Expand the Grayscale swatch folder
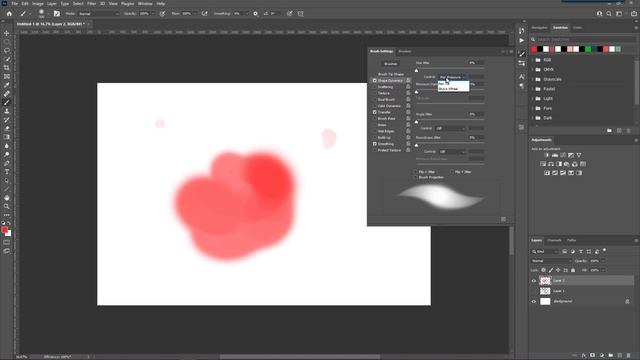 click(x=533, y=79)
